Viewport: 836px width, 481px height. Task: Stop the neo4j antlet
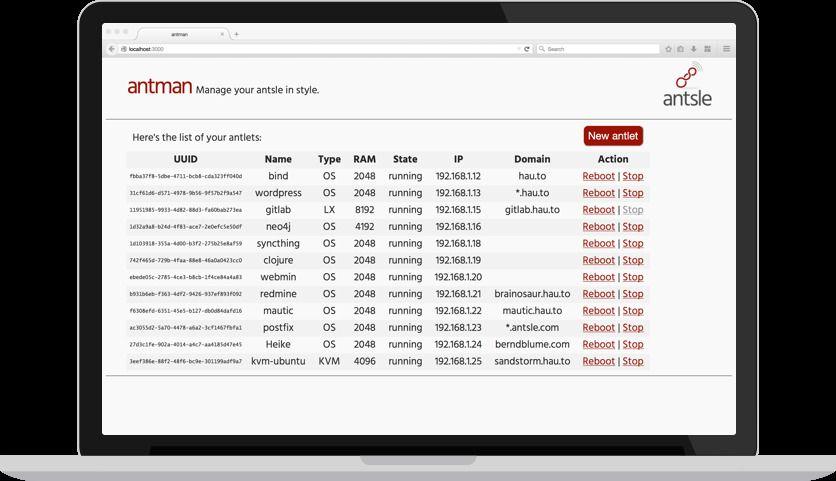(x=633, y=227)
